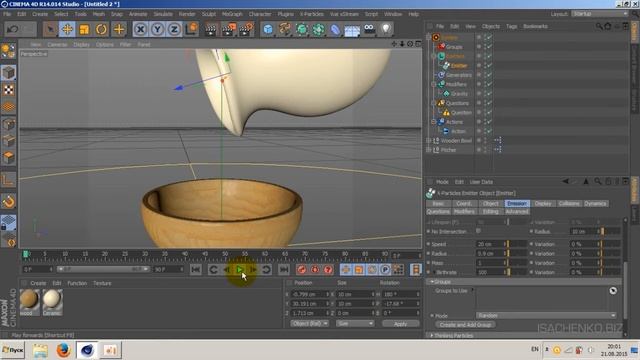This screenshot has height=360, width=640.
Task: Click Apply in coordinates panel
Action: point(400,324)
